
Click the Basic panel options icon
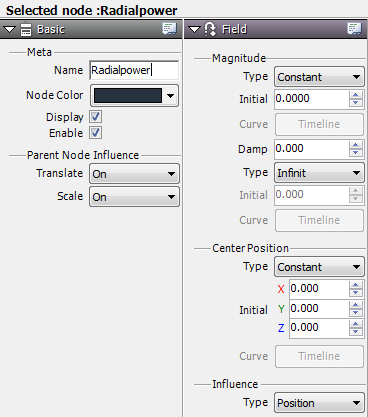[x=169, y=29]
